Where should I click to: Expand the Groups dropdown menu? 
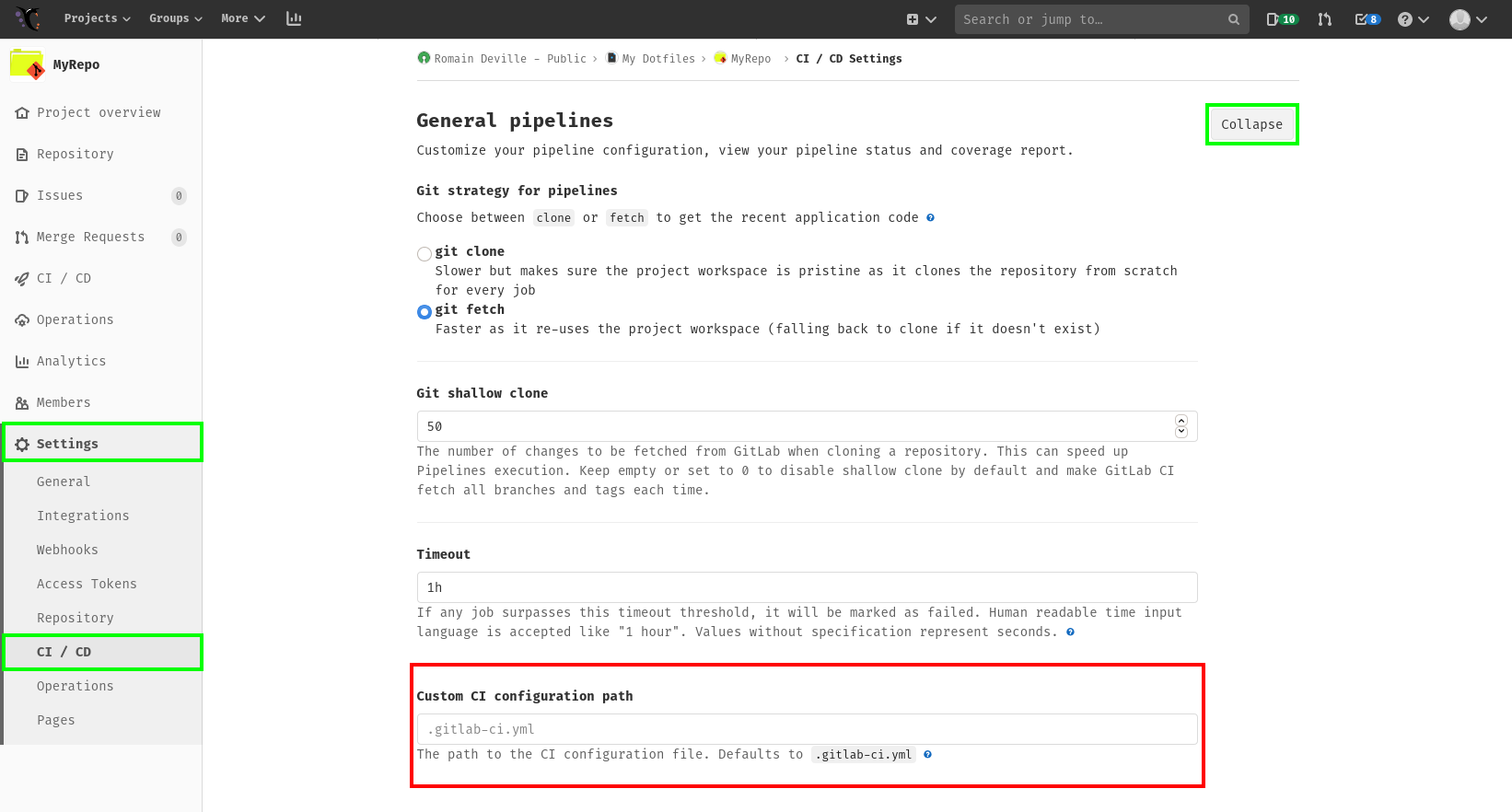click(175, 18)
